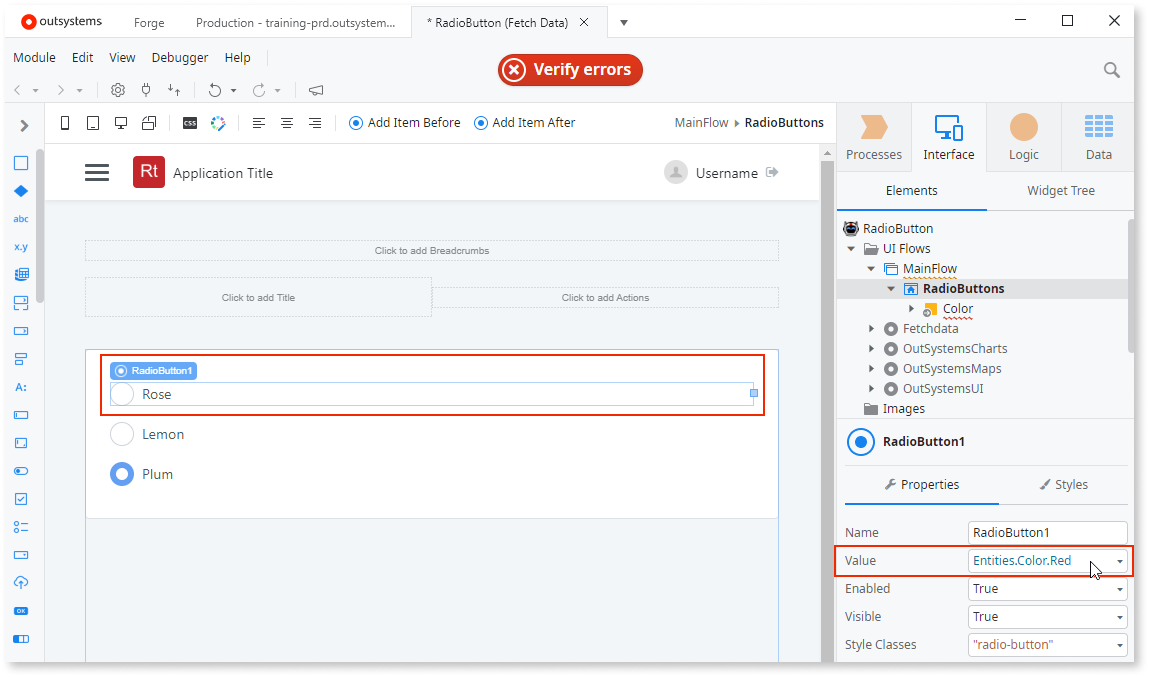Expand the Fetchdata node
Viewport: 1149px width, 677px height.
[x=870, y=328]
